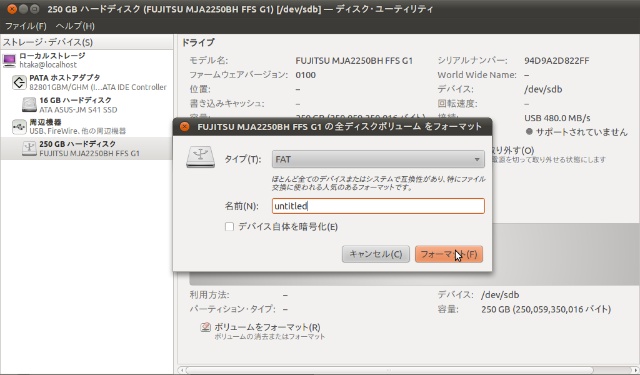The image size is (640, 375).
Task: Click the model value FUJITSU MJA2250BH FFS G1
Action: [x=354, y=61]
